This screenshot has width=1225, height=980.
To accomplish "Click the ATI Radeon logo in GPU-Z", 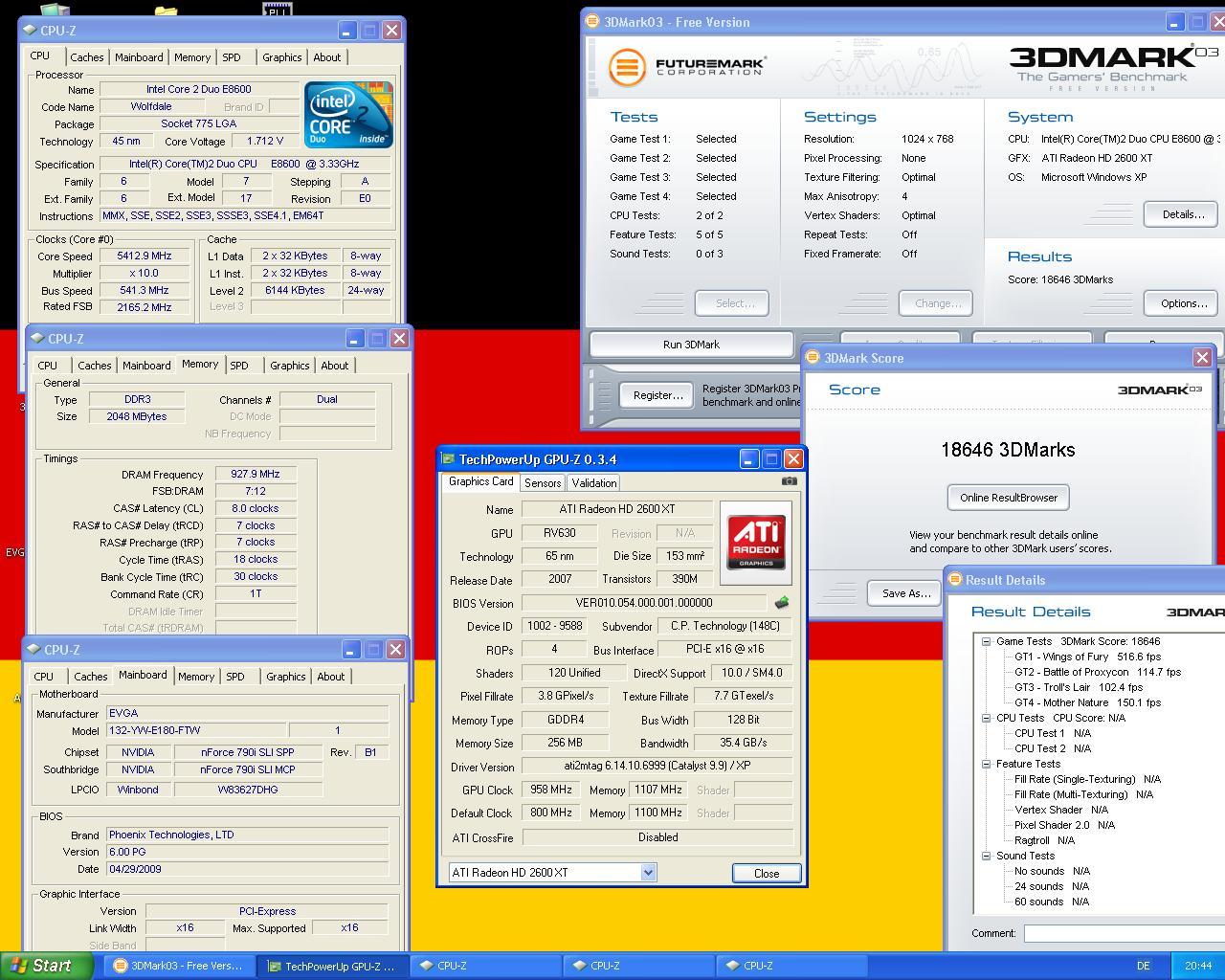I will click(756, 542).
